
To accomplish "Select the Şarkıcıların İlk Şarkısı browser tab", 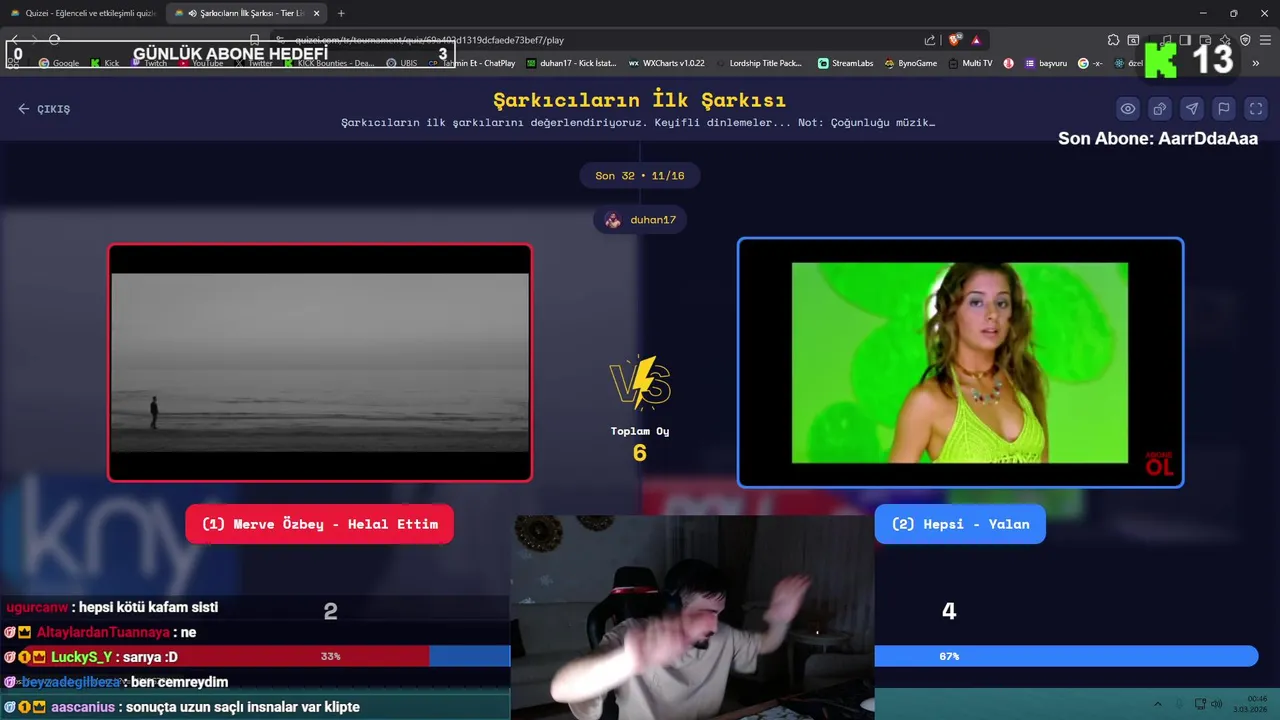I will point(245,13).
